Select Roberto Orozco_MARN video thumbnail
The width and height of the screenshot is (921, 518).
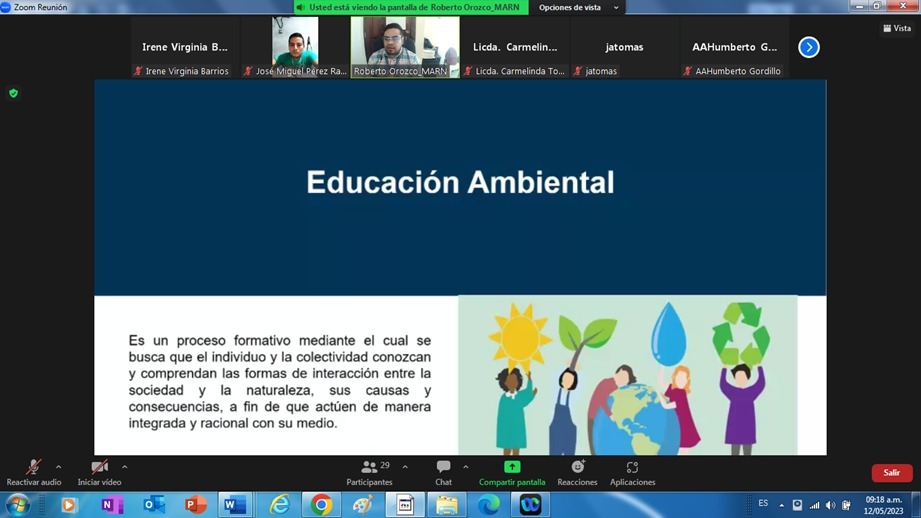404,46
